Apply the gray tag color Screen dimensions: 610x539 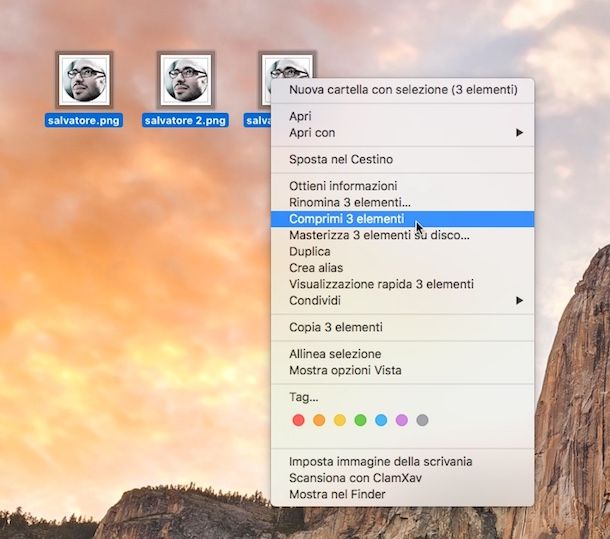pyautogui.click(x=422, y=420)
